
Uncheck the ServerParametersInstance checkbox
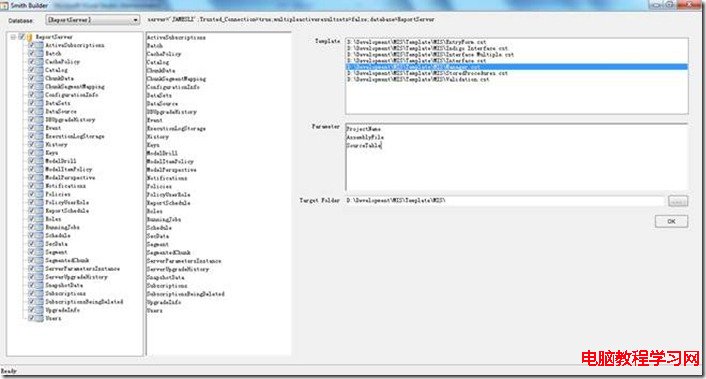tap(31, 269)
